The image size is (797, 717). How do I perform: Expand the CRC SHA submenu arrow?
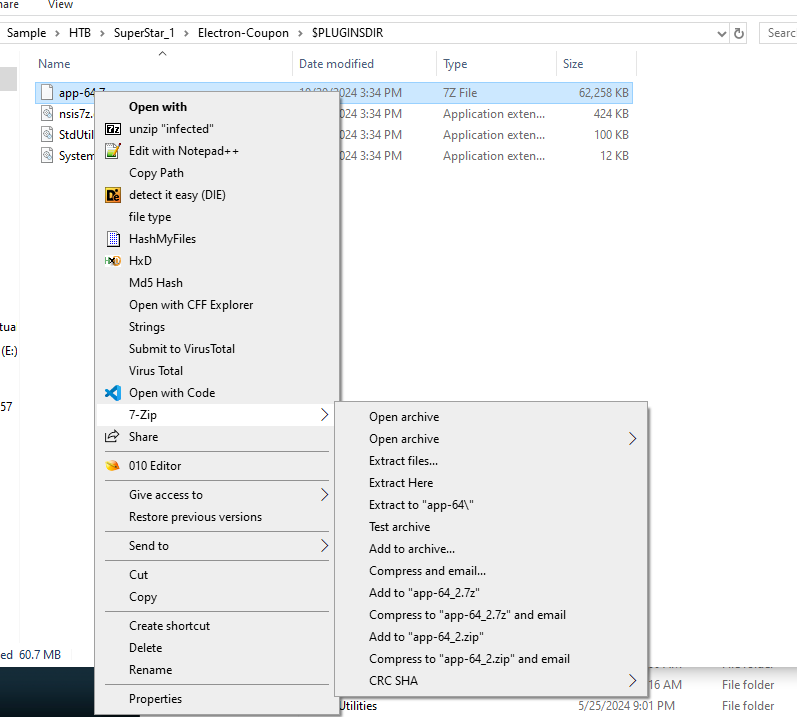pyautogui.click(x=632, y=681)
